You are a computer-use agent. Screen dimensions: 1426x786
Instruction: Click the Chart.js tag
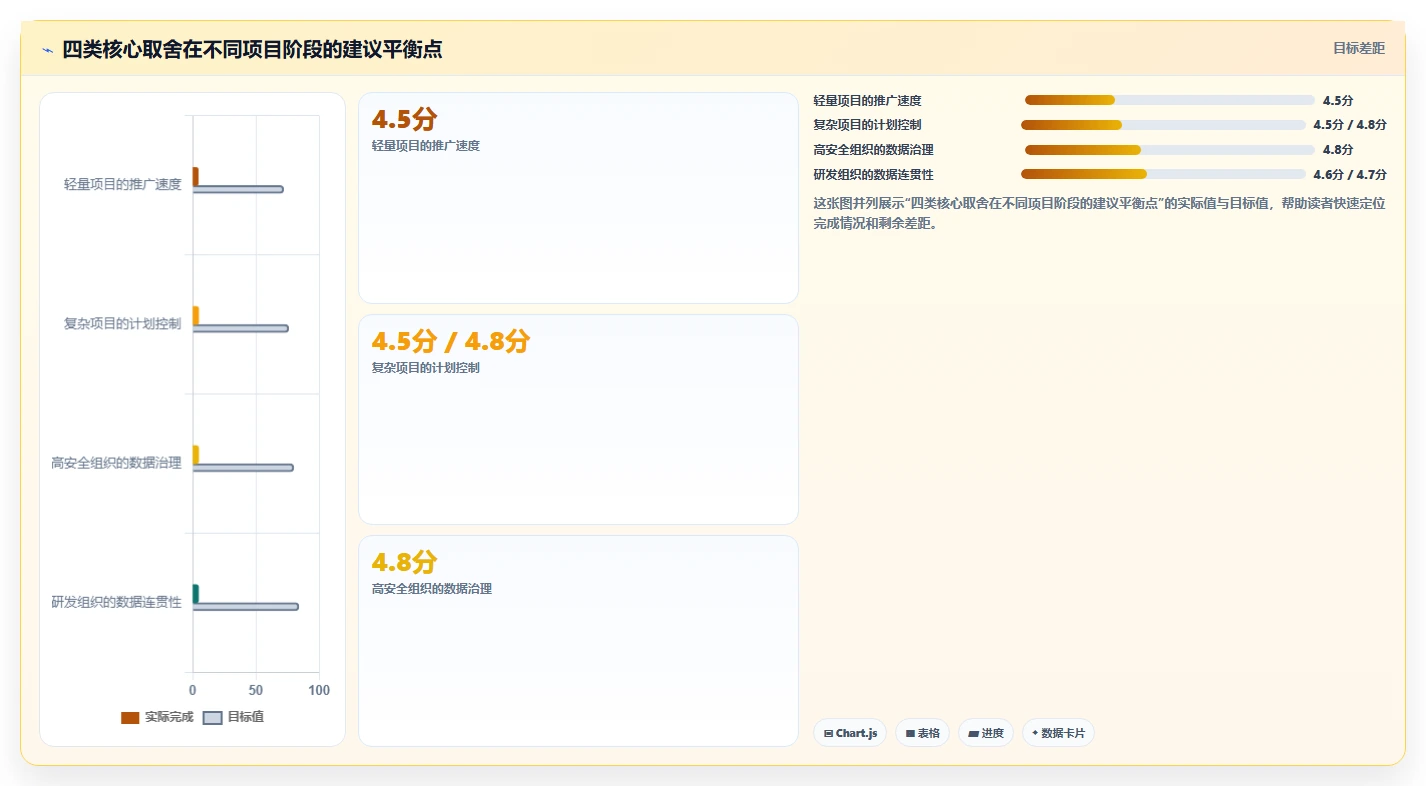coord(850,733)
